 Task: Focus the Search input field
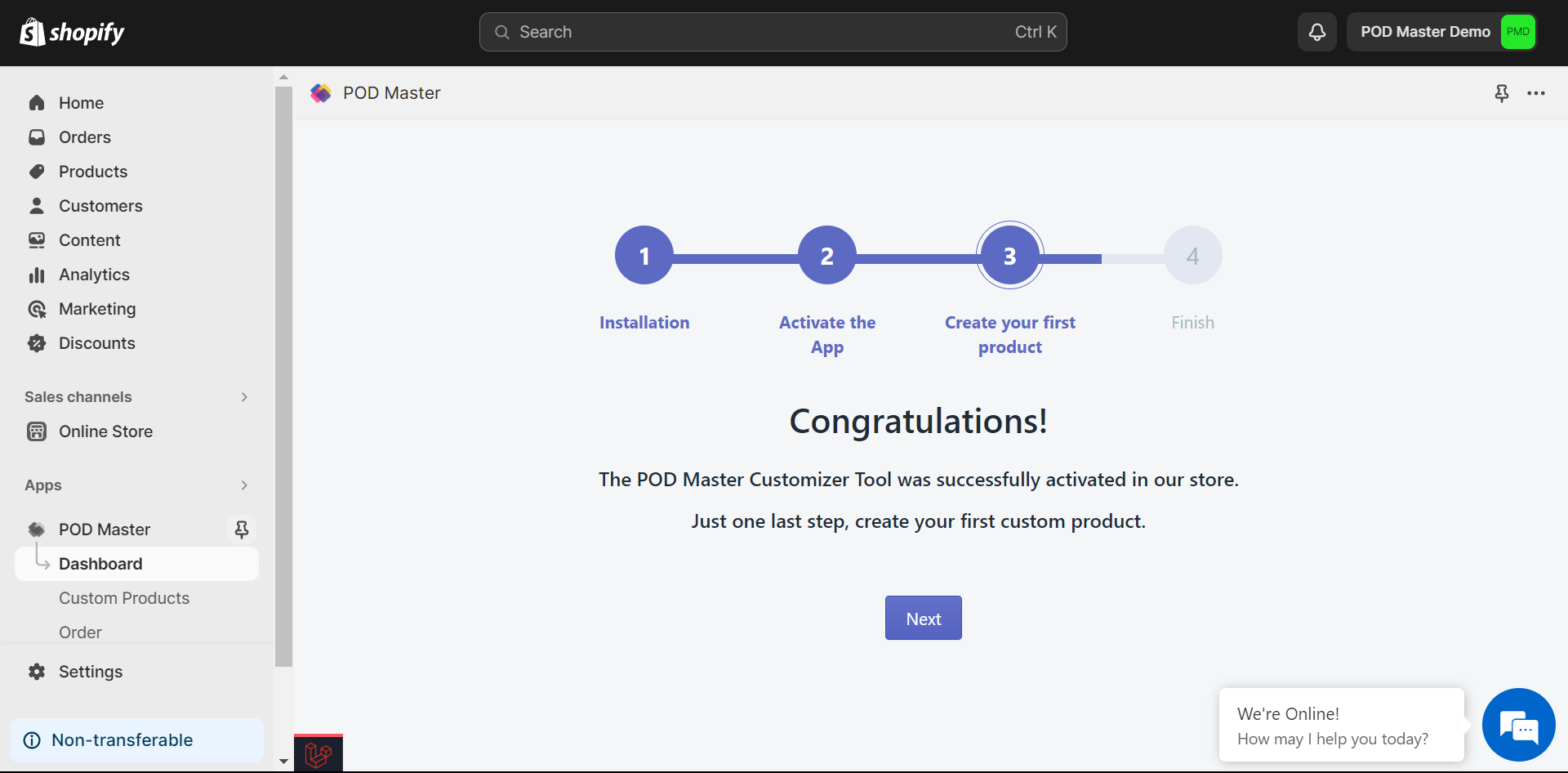click(x=773, y=32)
